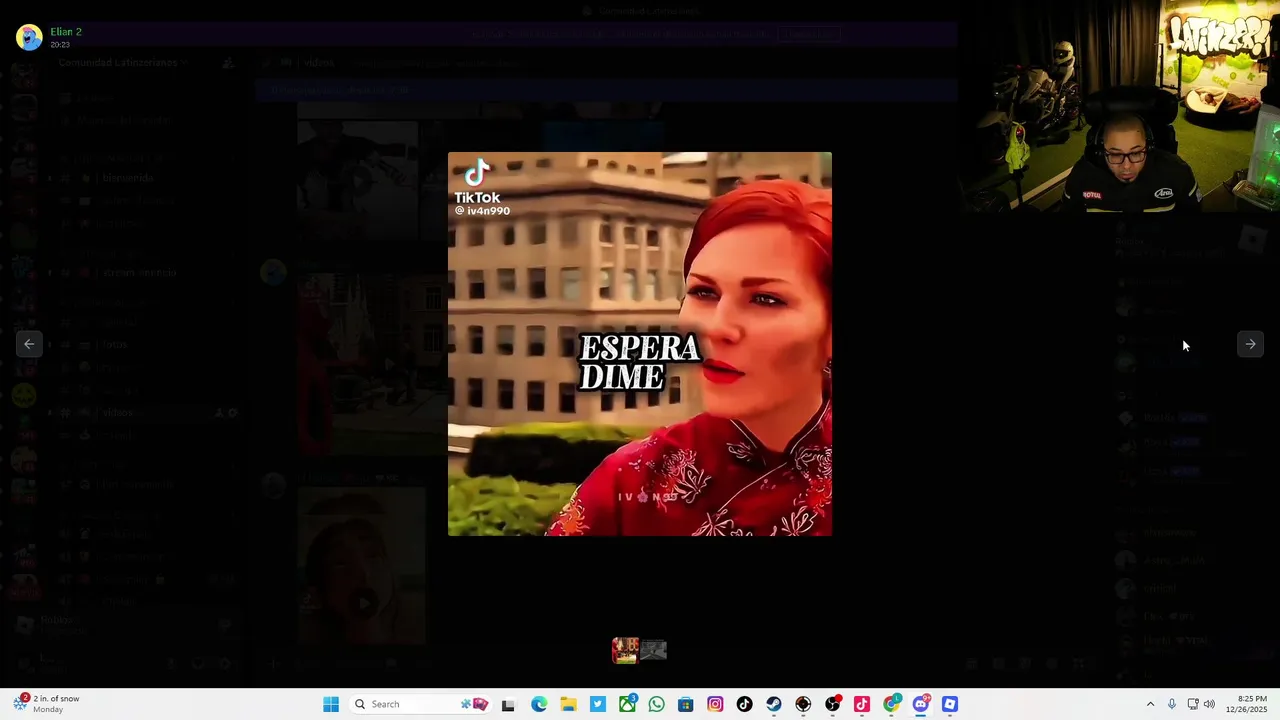1280x720 pixels.
Task: Click the microphone tray icon
Action: click(1172, 704)
